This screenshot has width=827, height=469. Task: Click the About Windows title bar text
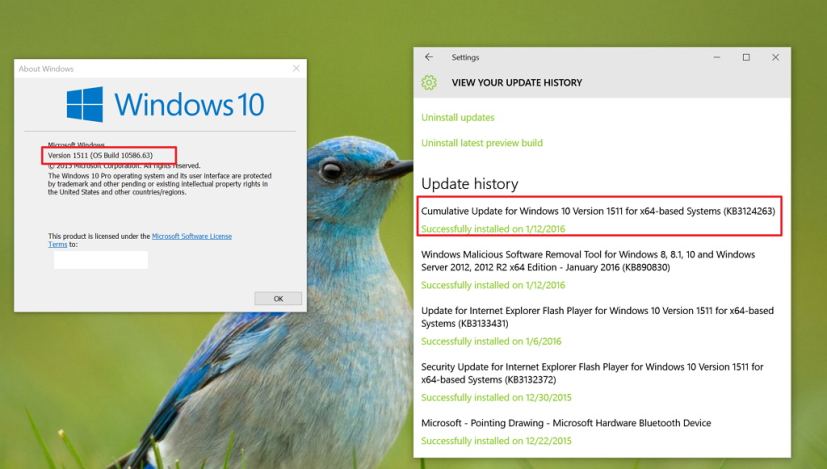46,69
